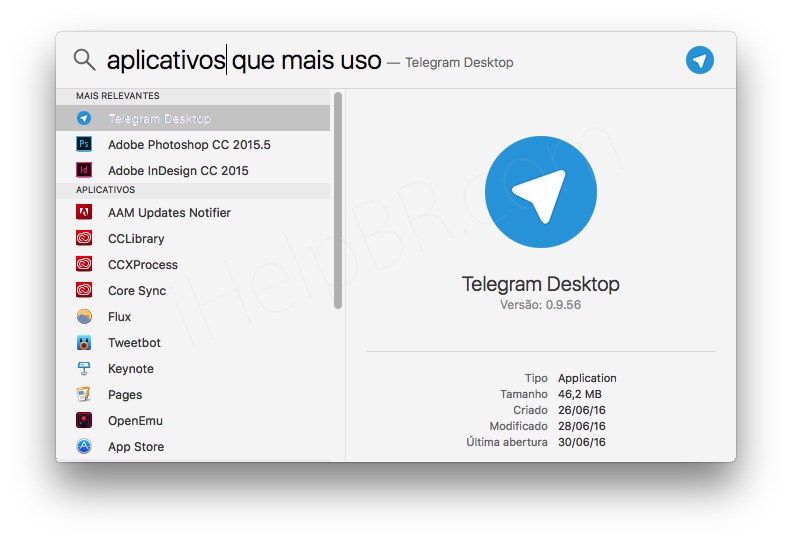Click the Modificado date 28/06/16
The image size is (792, 542).
(581, 426)
